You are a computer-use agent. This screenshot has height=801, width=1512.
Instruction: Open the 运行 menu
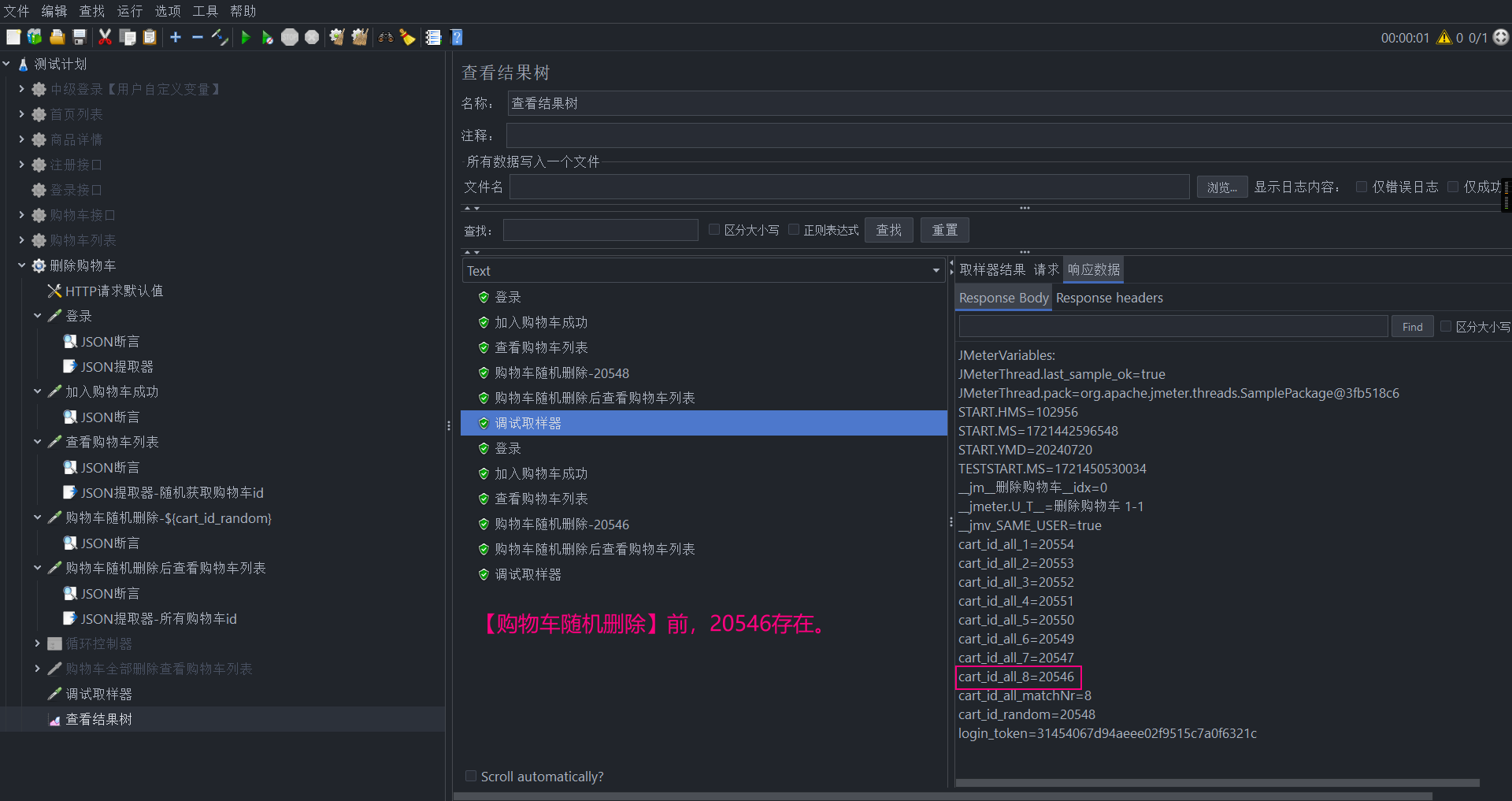[x=130, y=11]
